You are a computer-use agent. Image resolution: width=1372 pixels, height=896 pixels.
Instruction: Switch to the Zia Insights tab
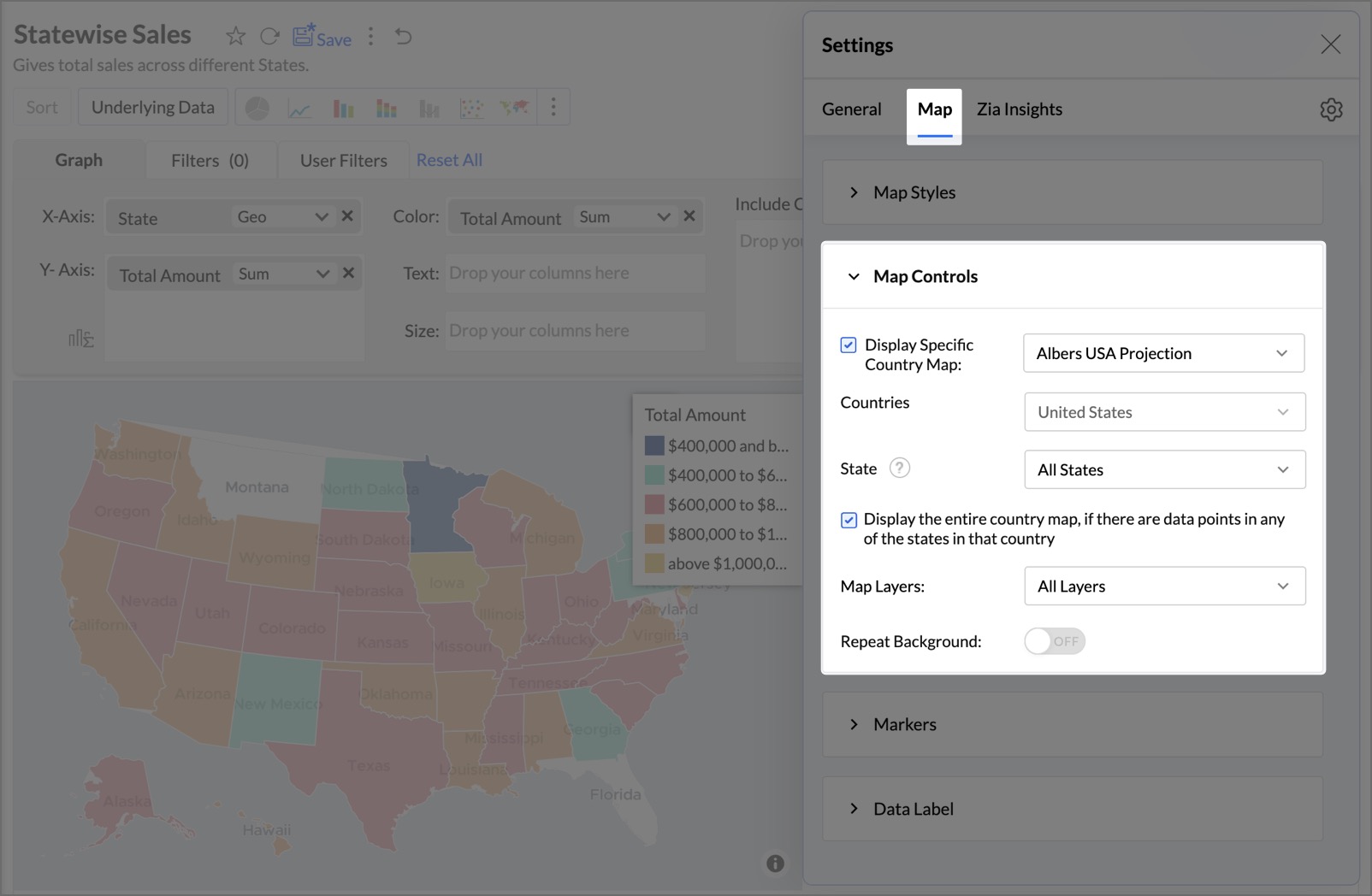(x=1019, y=109)
